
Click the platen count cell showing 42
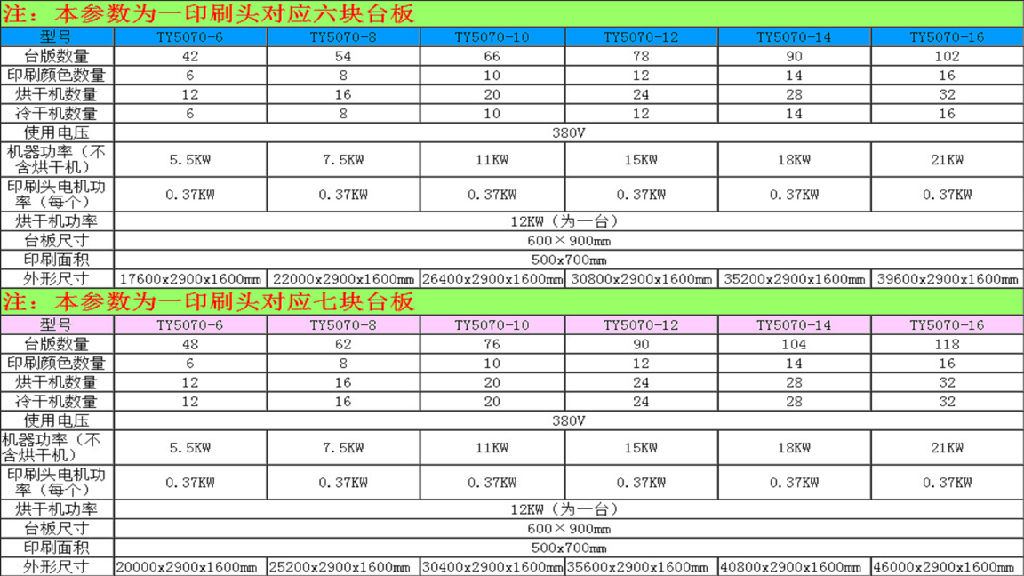[x=190, y=56]
